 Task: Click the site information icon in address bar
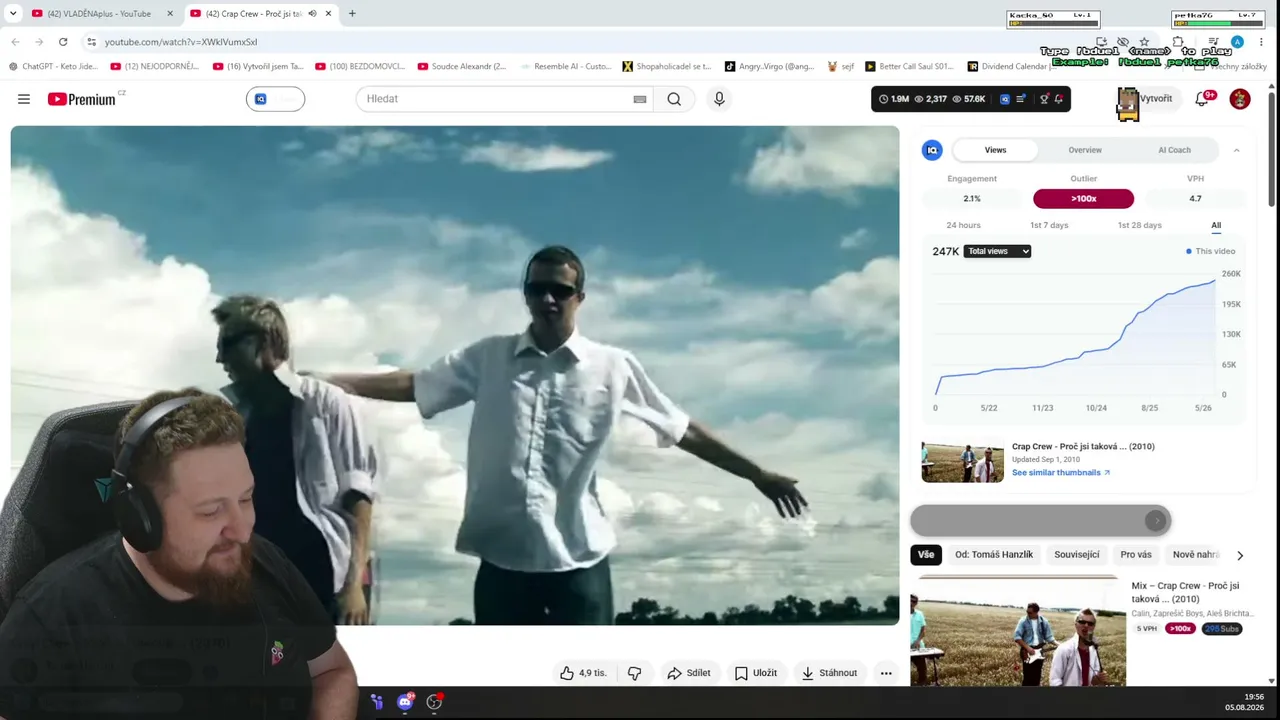click(x=91, y=42)
